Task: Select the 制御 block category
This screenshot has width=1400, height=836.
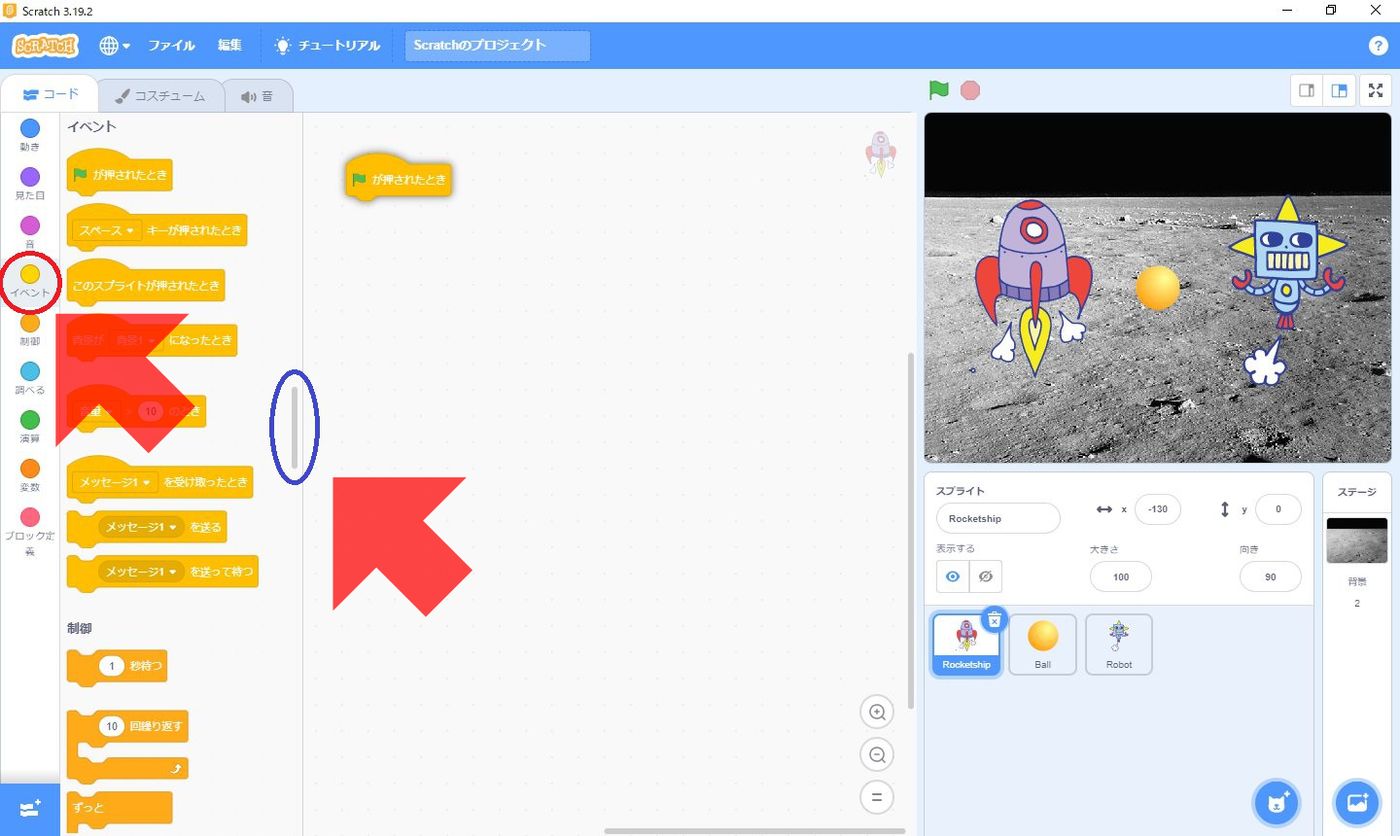Action: tap(30, 331)
